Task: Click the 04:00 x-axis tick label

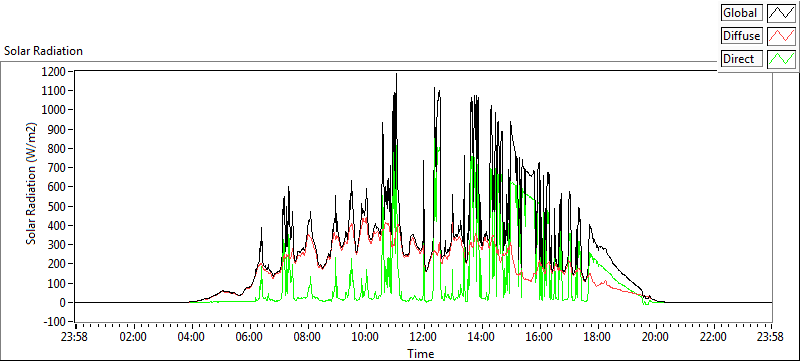Action: pyautogui.click(x=192, y=337)
